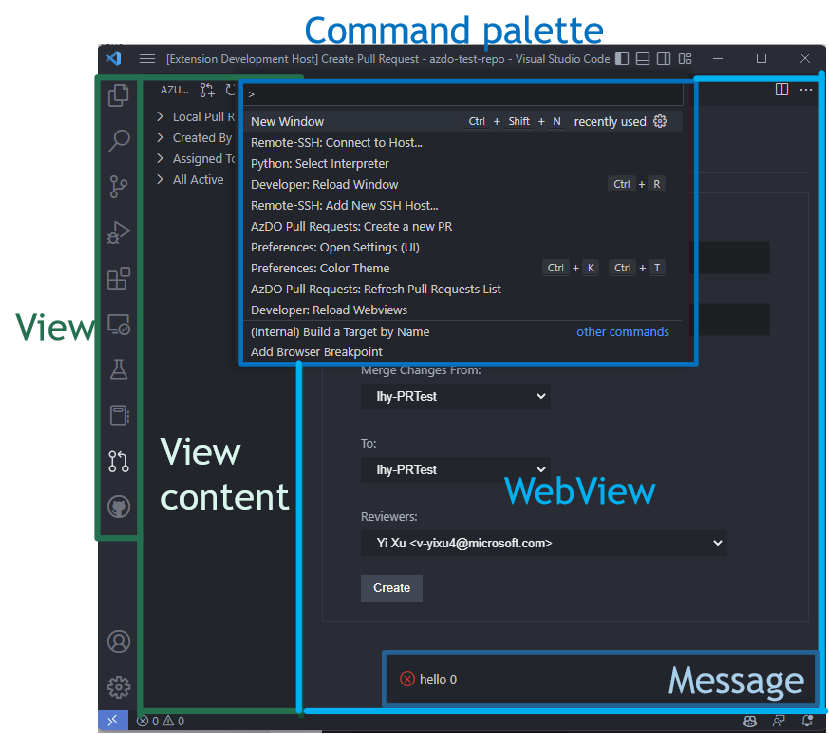Toggle the secondary side bar layout button
Screen dimensions: 829x734
coord(663,59)
